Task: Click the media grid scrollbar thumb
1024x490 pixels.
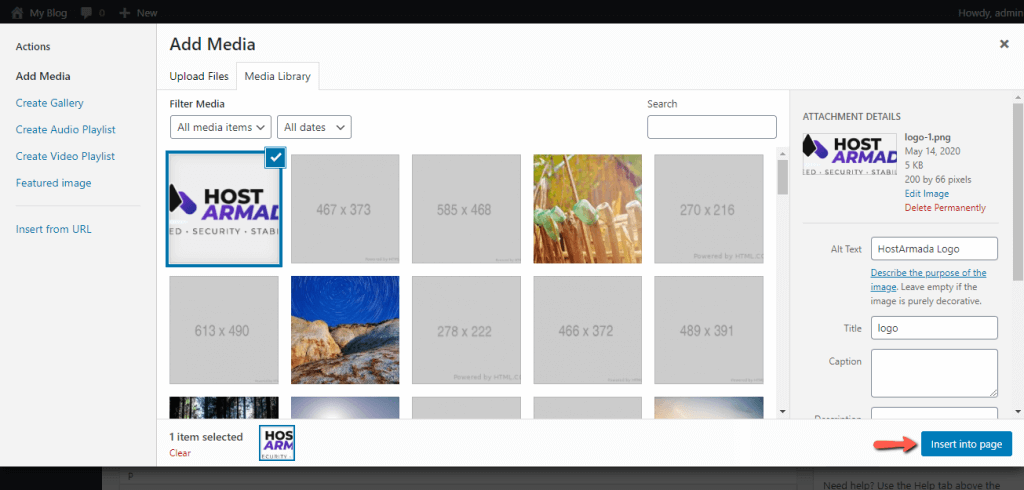Action: (783, 177)
